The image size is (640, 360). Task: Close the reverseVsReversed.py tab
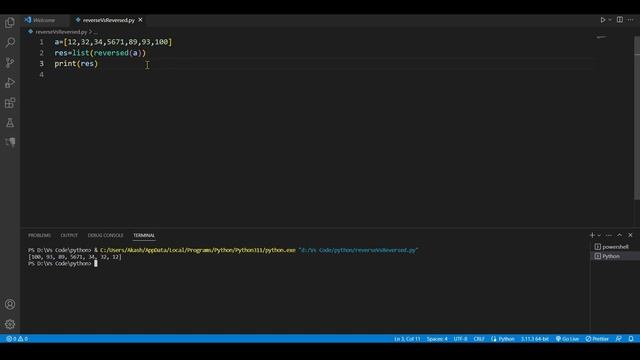point(140,20)
